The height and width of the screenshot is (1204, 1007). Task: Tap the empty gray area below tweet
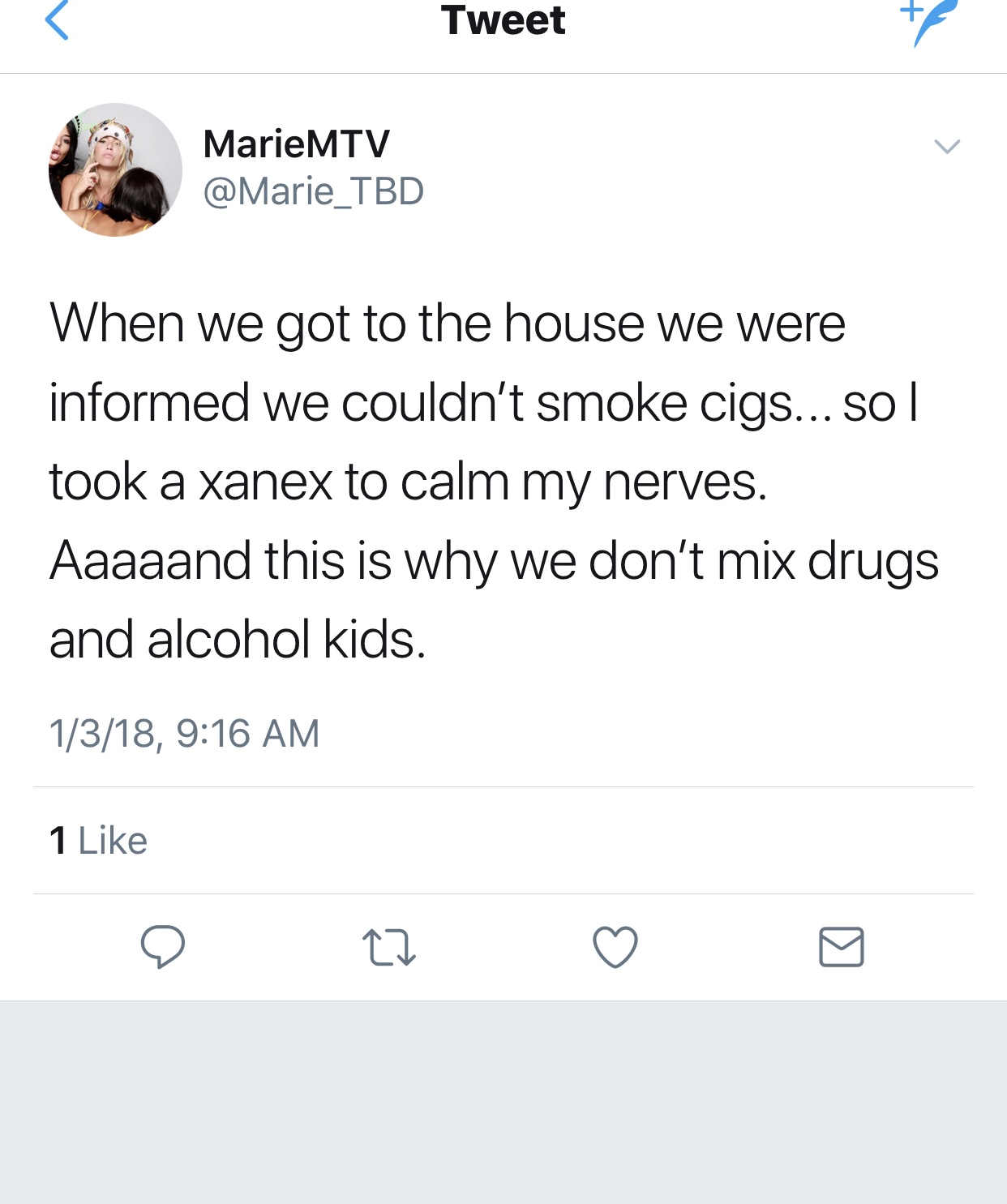click(504, 1103)
